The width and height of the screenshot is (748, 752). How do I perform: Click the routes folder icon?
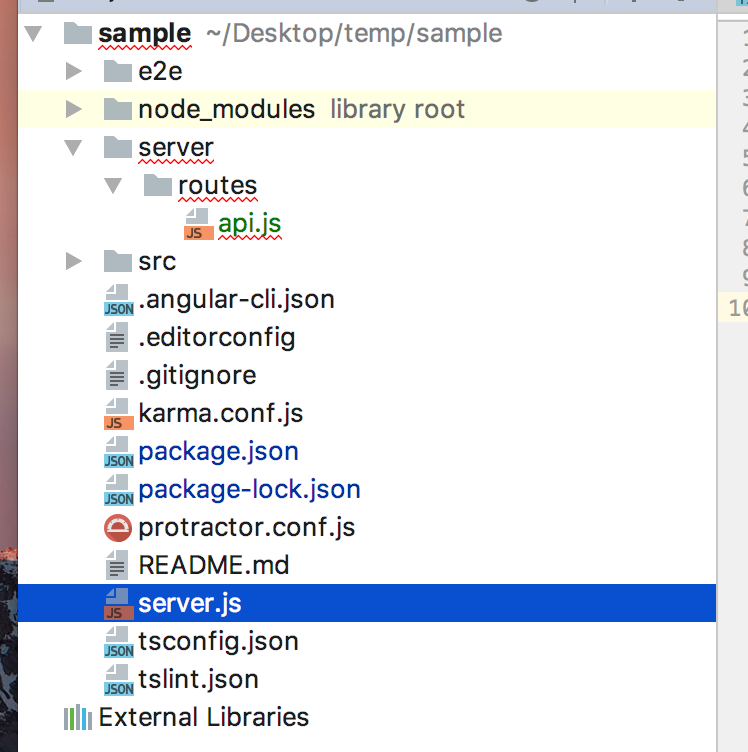pos(158,185)
